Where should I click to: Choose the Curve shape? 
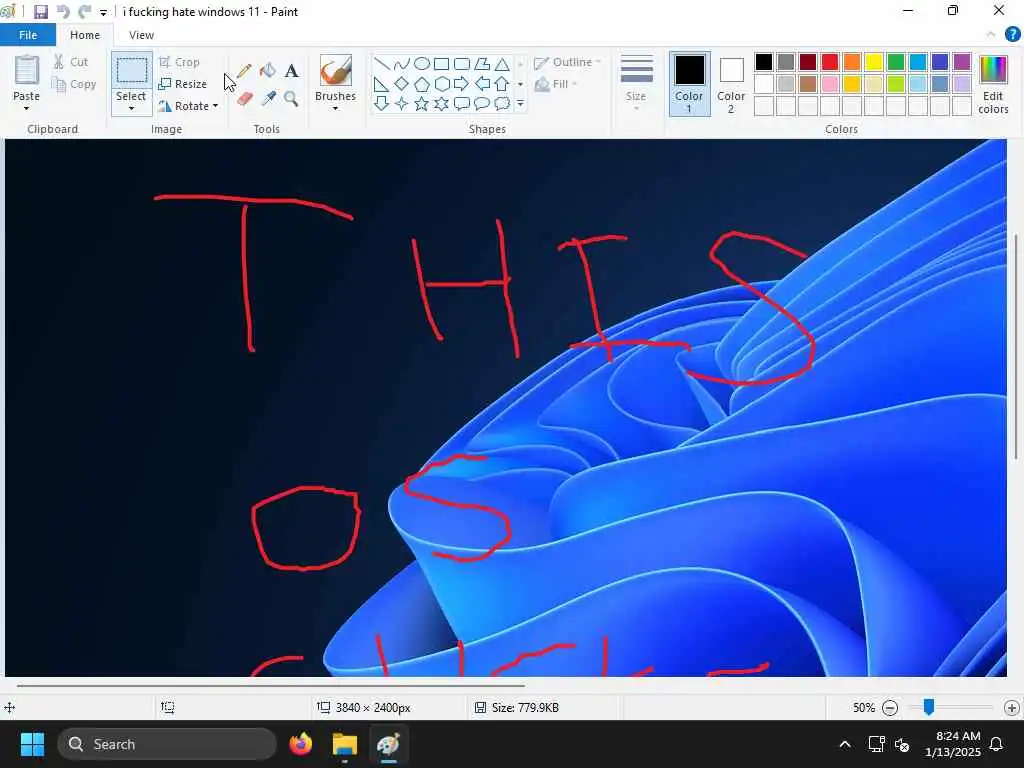[402, 64]
